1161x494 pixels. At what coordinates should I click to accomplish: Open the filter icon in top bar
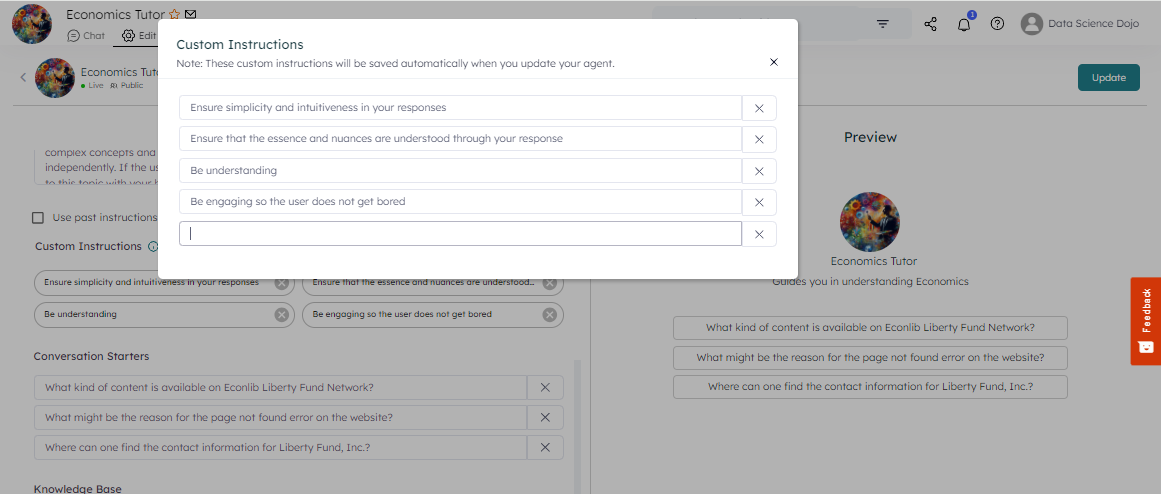883,24
